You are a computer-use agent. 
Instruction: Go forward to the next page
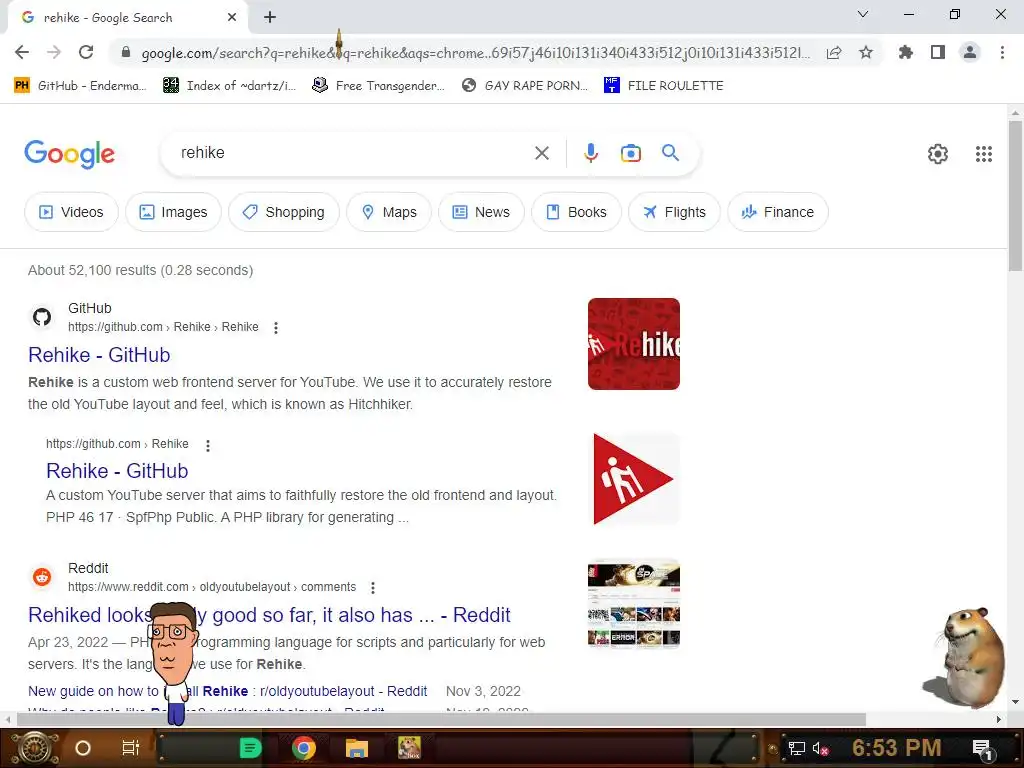[x=54, y=52]
